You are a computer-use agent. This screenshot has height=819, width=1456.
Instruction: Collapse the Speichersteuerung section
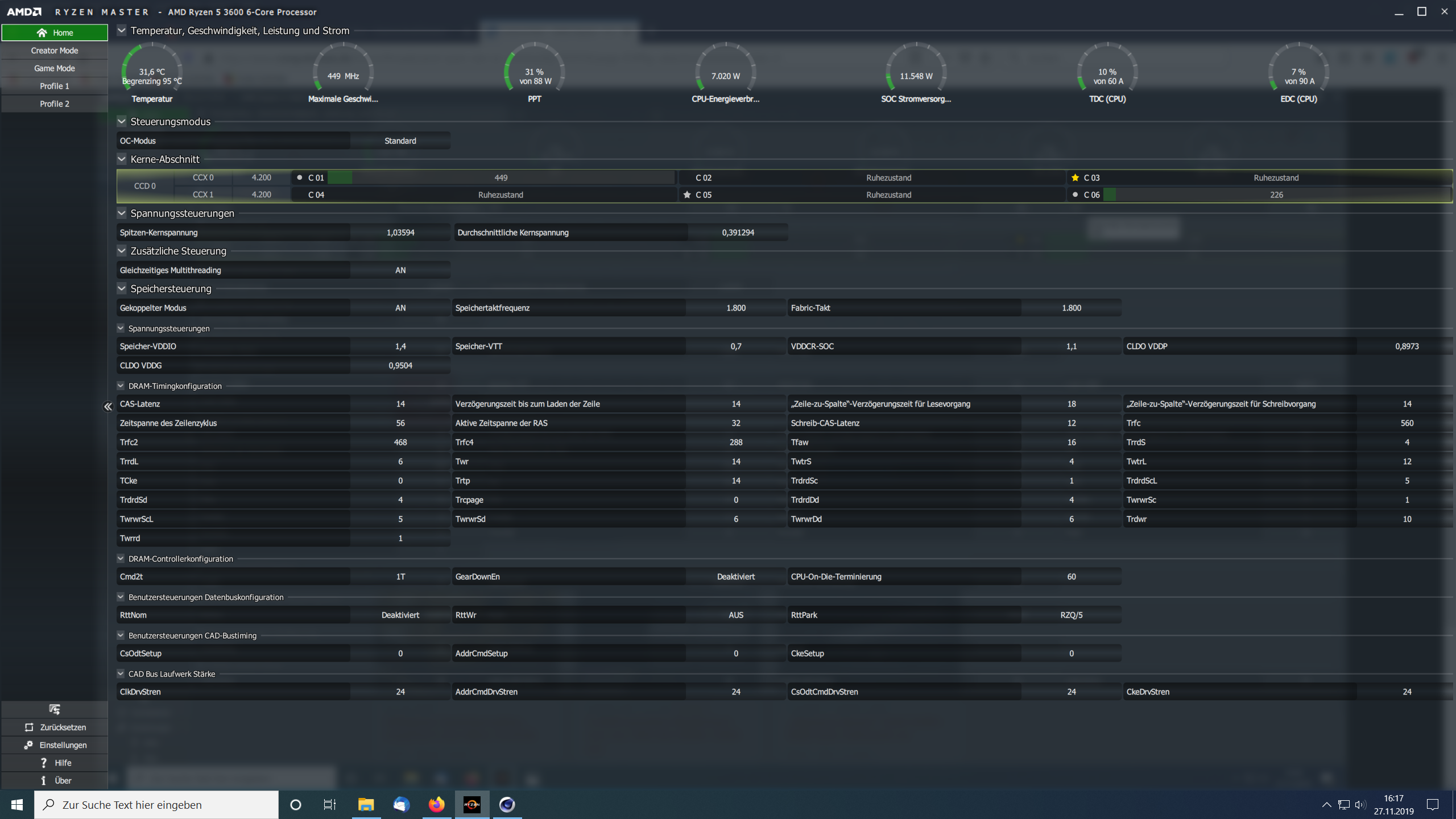click(122, 288)
